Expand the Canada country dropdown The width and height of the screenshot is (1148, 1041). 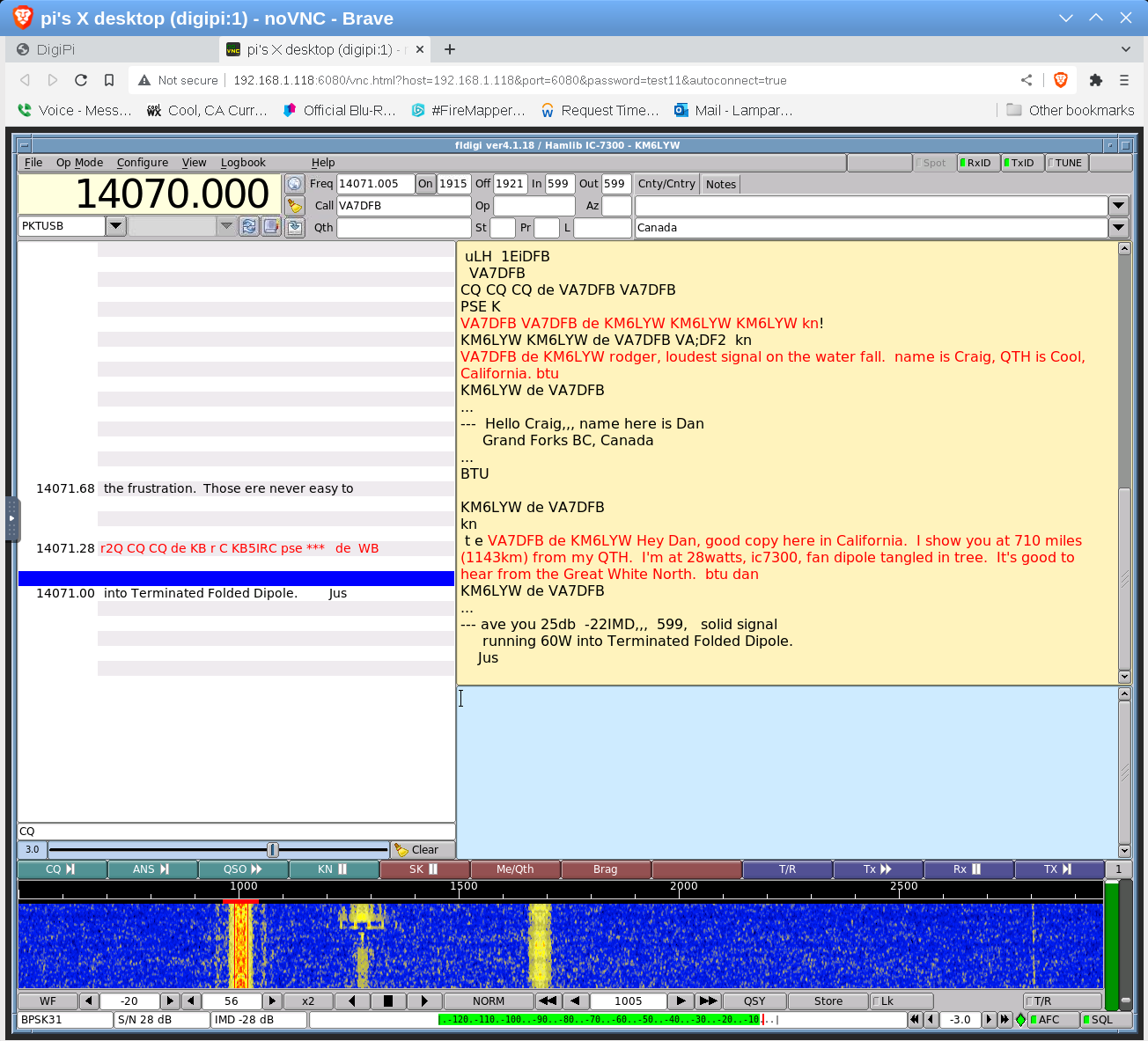pos(1118,228)
